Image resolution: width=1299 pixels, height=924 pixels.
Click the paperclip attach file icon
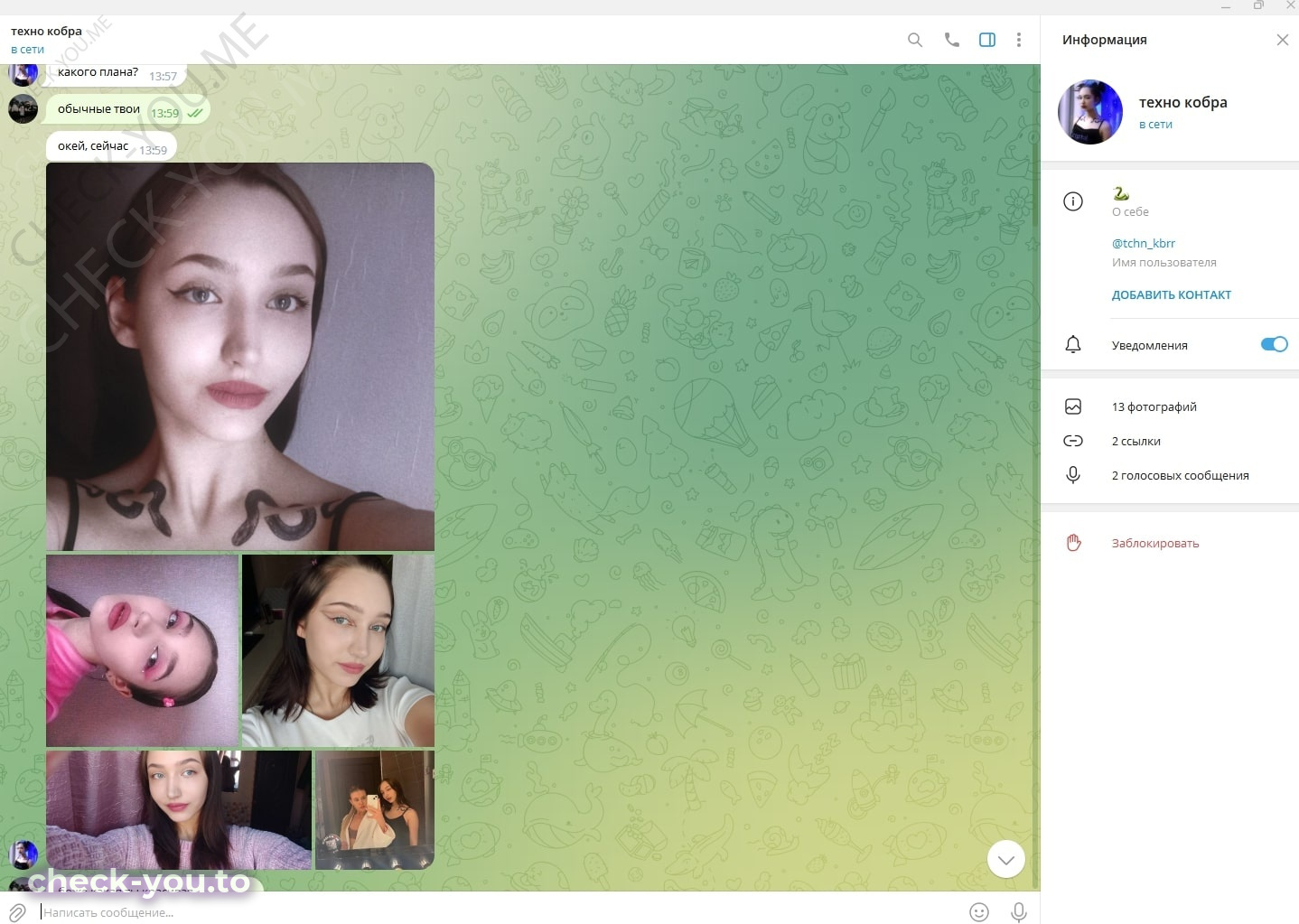click(17, 912)
